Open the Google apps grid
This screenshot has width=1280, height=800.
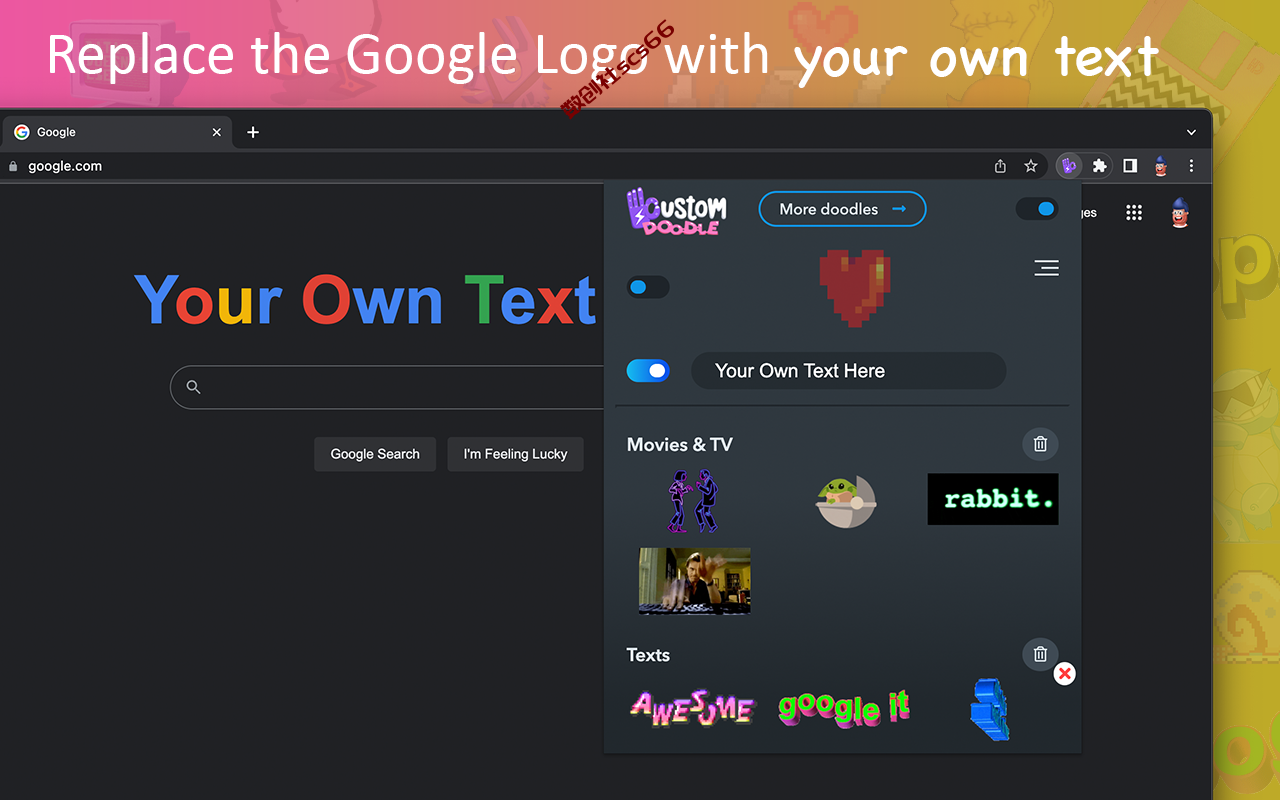coord(1134,212)
